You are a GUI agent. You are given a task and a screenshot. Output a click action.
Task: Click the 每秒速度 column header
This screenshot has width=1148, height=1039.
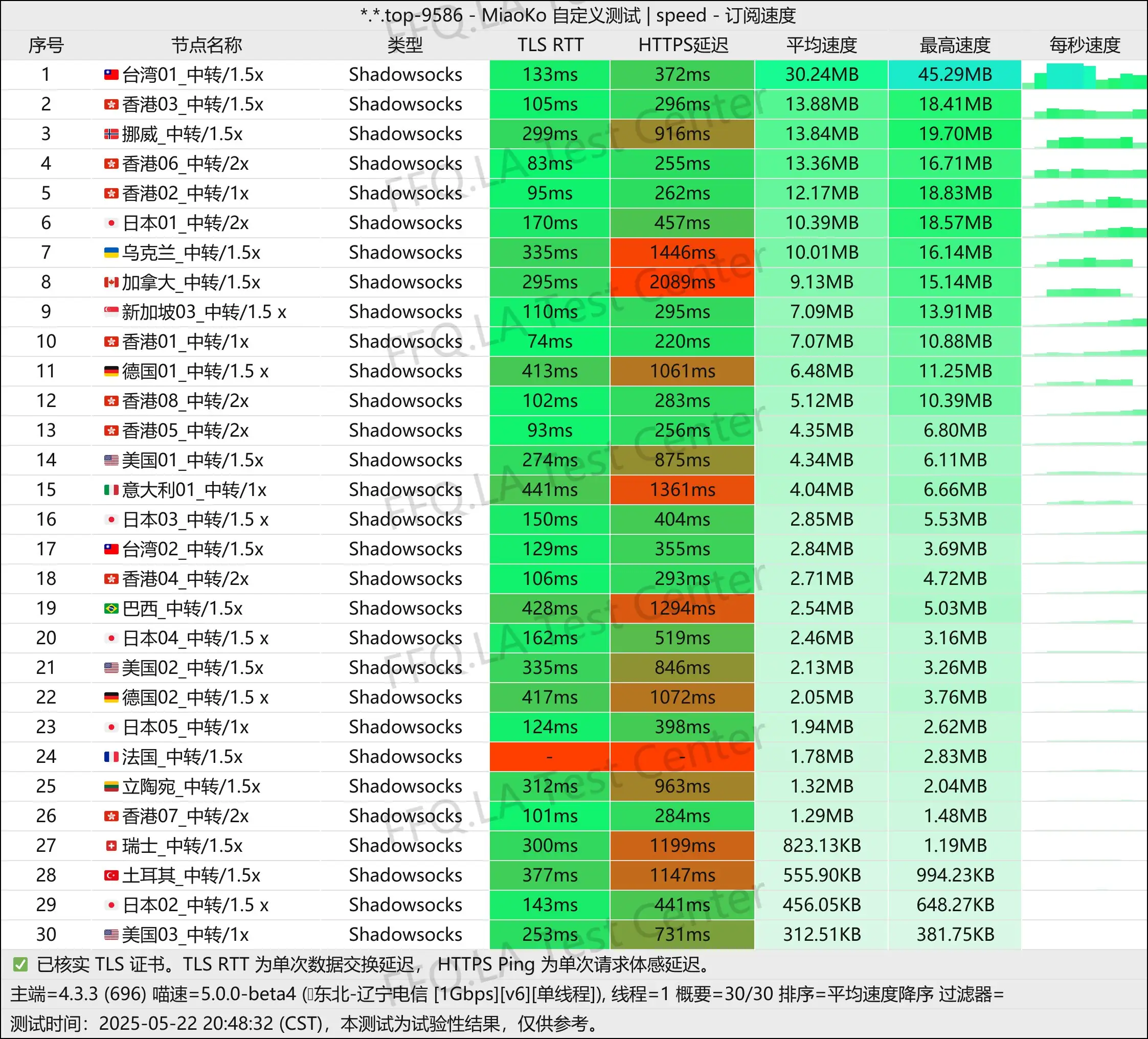1085,45
